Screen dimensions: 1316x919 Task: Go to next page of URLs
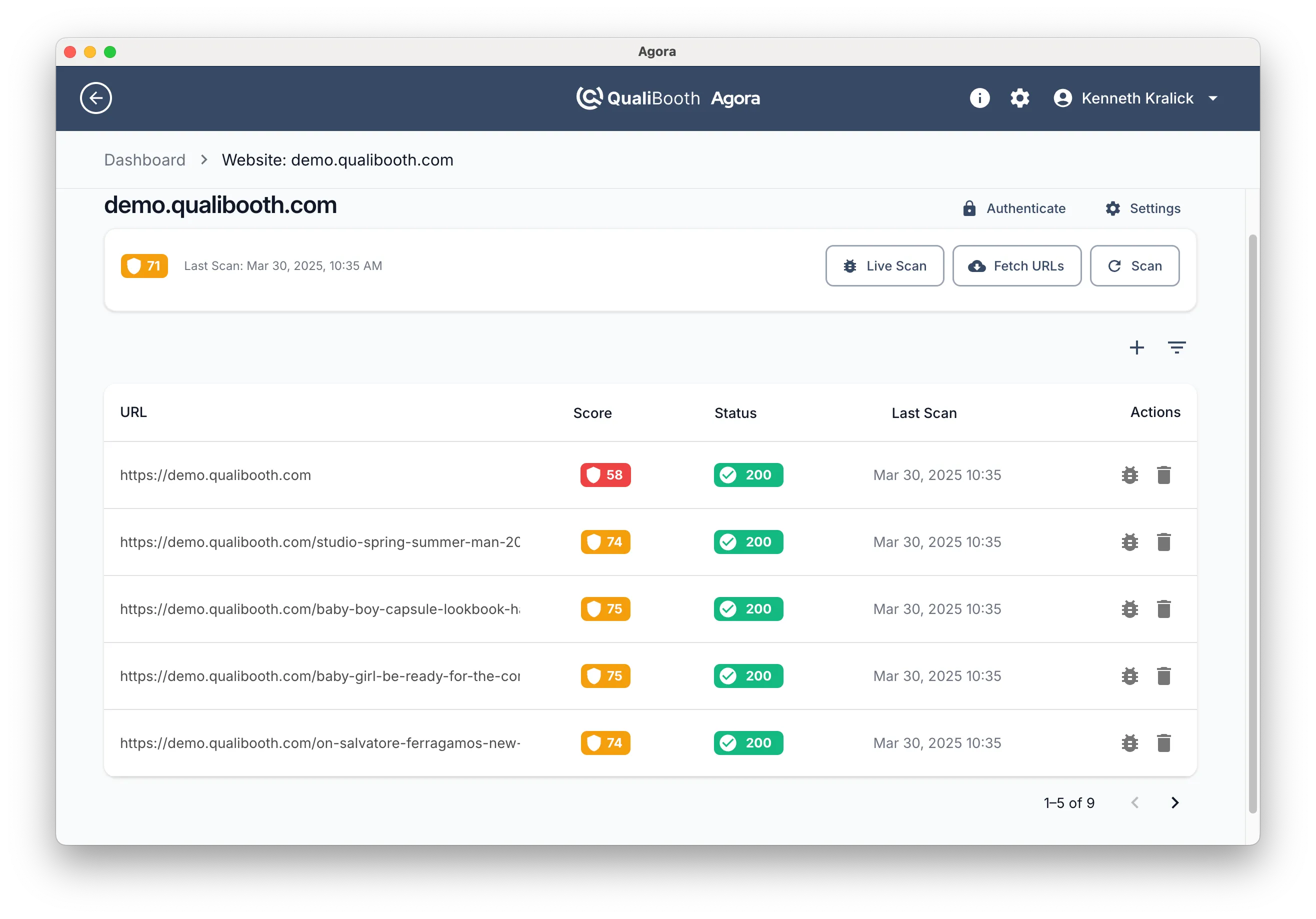(1174, 803)
